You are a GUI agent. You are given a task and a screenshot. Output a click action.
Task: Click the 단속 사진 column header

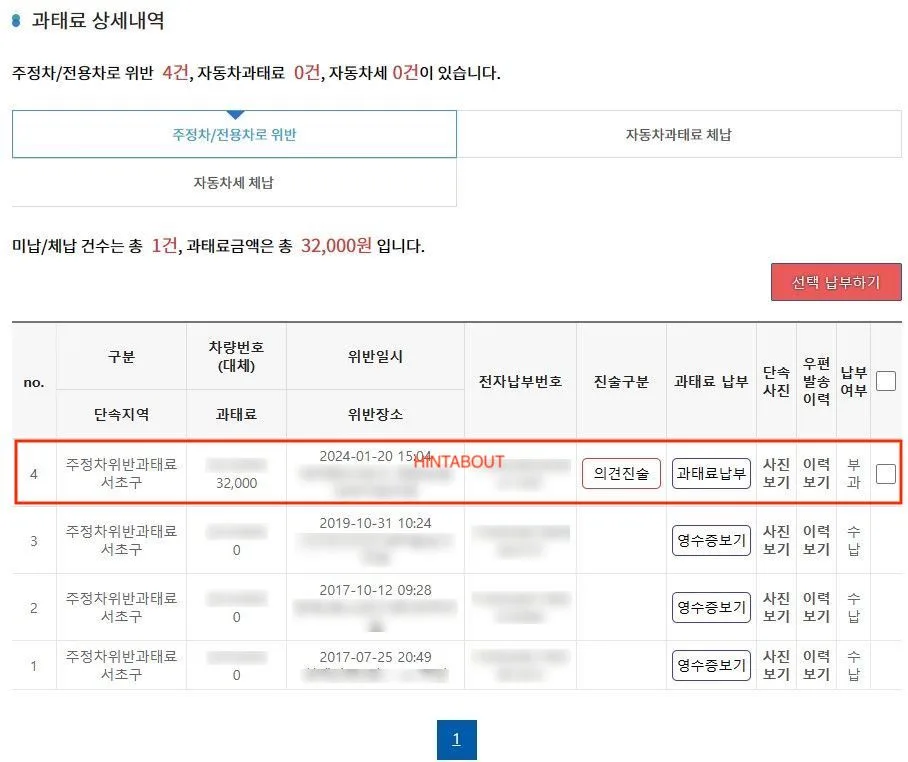[x=776, y=381]
